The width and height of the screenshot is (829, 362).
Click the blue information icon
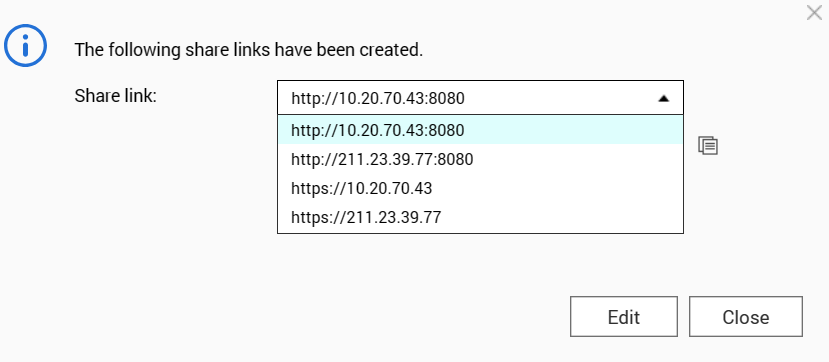click(25, 45)
